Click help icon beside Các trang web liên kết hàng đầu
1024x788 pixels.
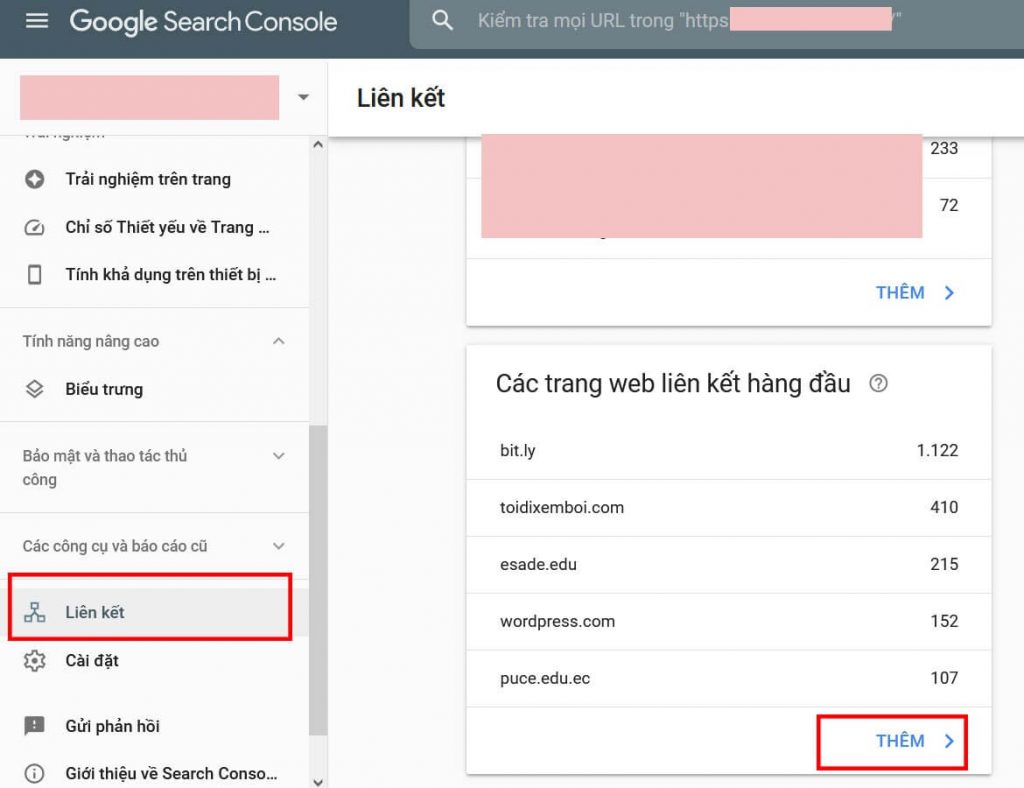click(878, 383)
